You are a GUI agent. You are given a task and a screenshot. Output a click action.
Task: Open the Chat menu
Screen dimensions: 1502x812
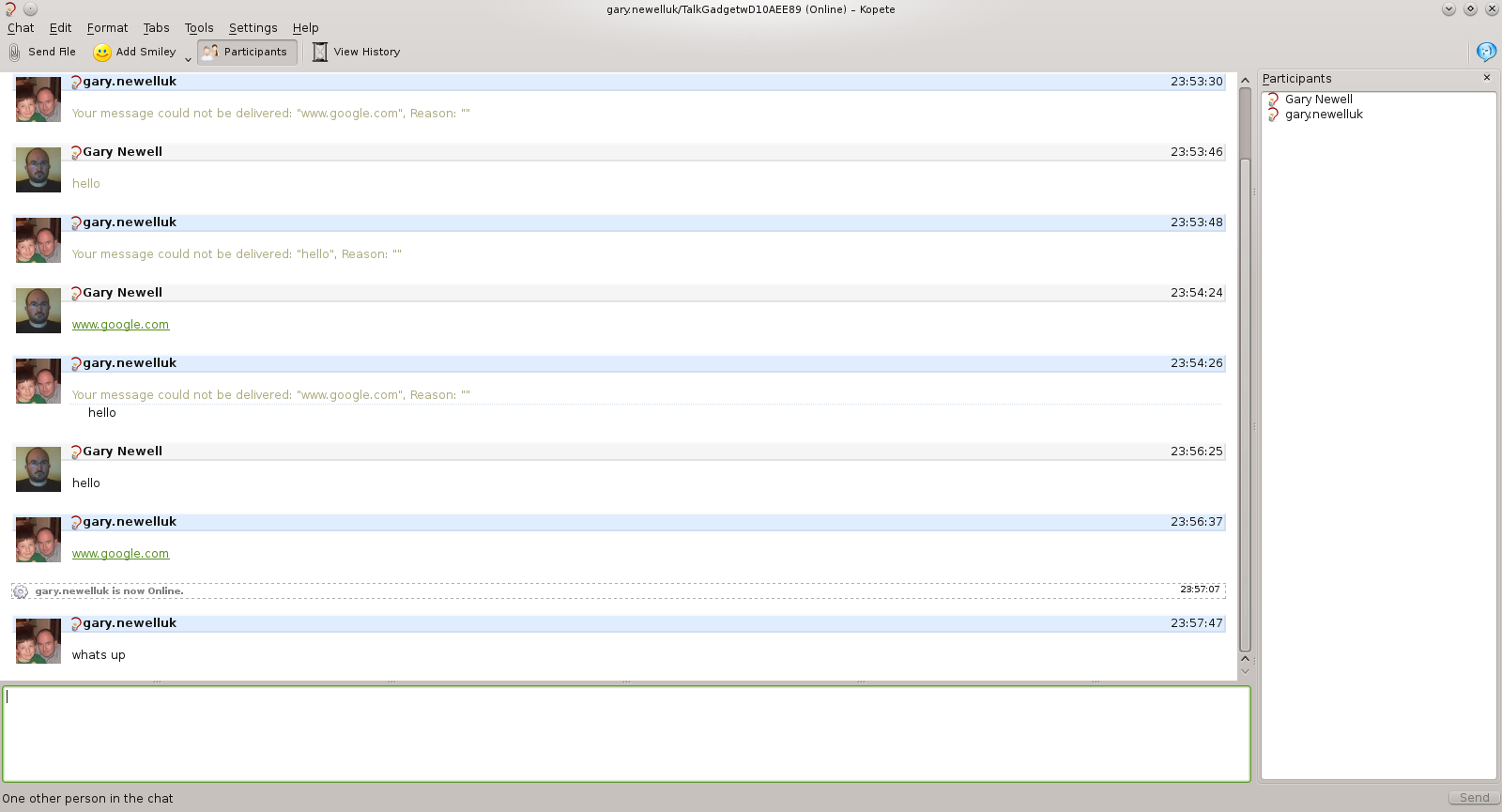pyautogui.click(x=21, y=28)
